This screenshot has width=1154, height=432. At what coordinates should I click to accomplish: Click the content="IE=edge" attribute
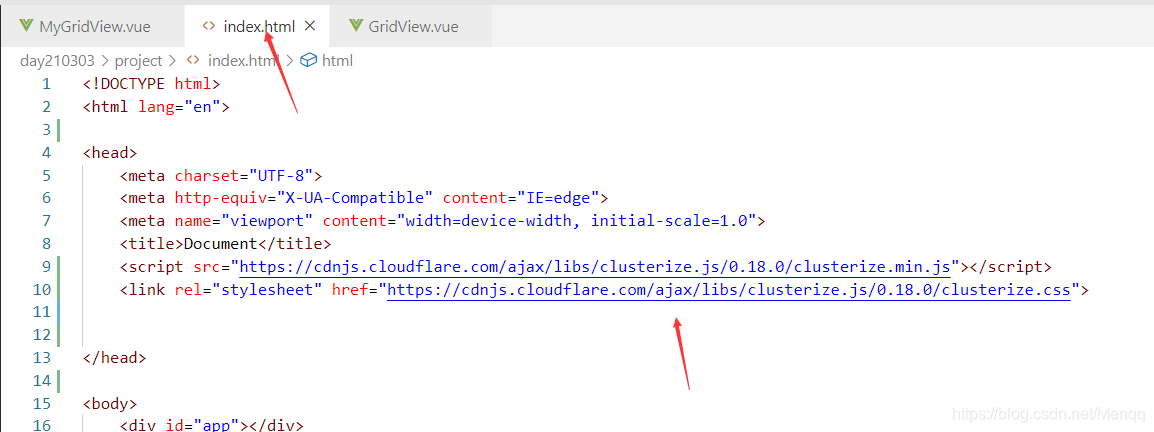[521, 198]
